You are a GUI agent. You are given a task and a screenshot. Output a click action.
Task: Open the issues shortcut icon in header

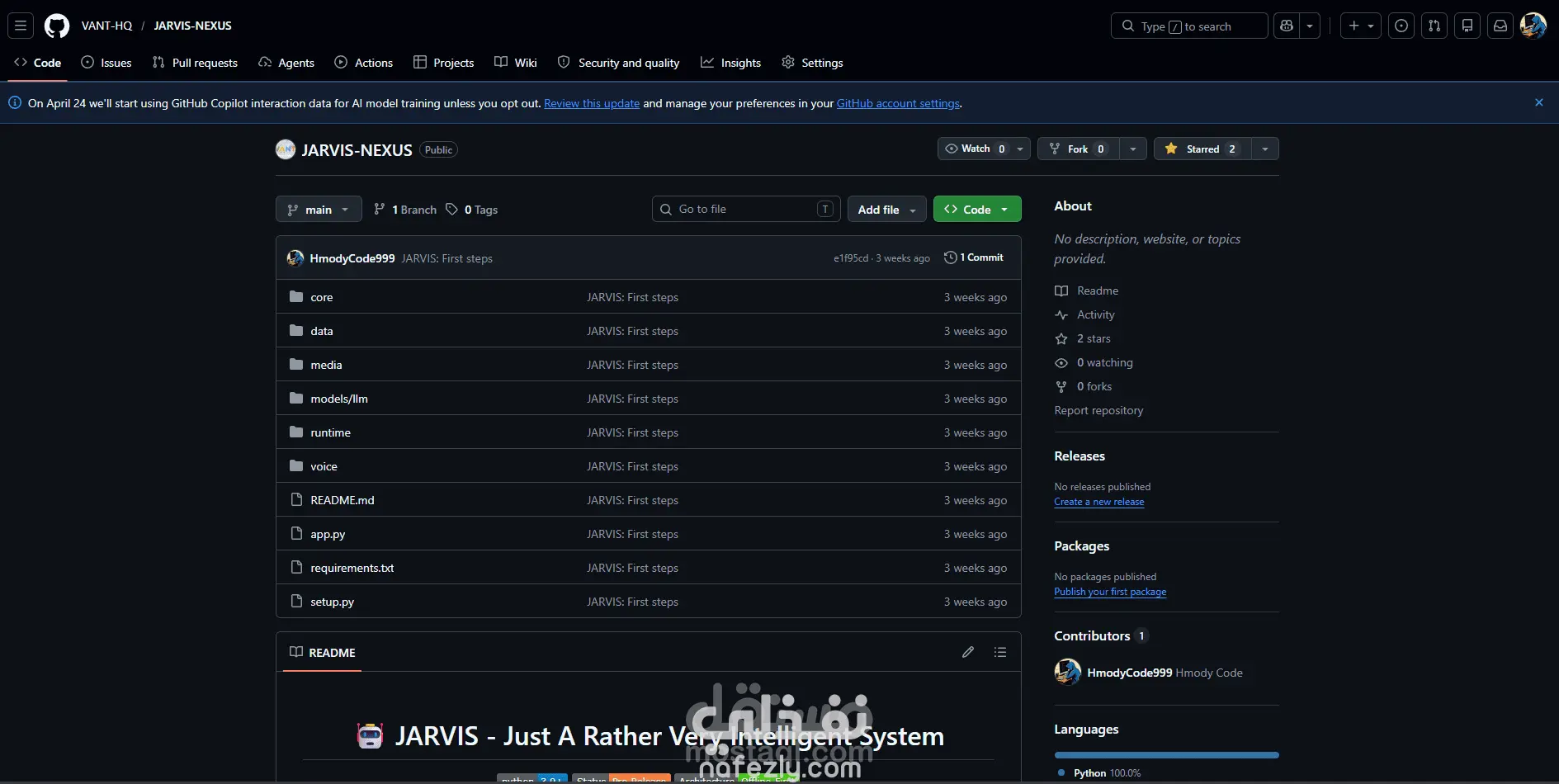click(x=1401, y=26)
